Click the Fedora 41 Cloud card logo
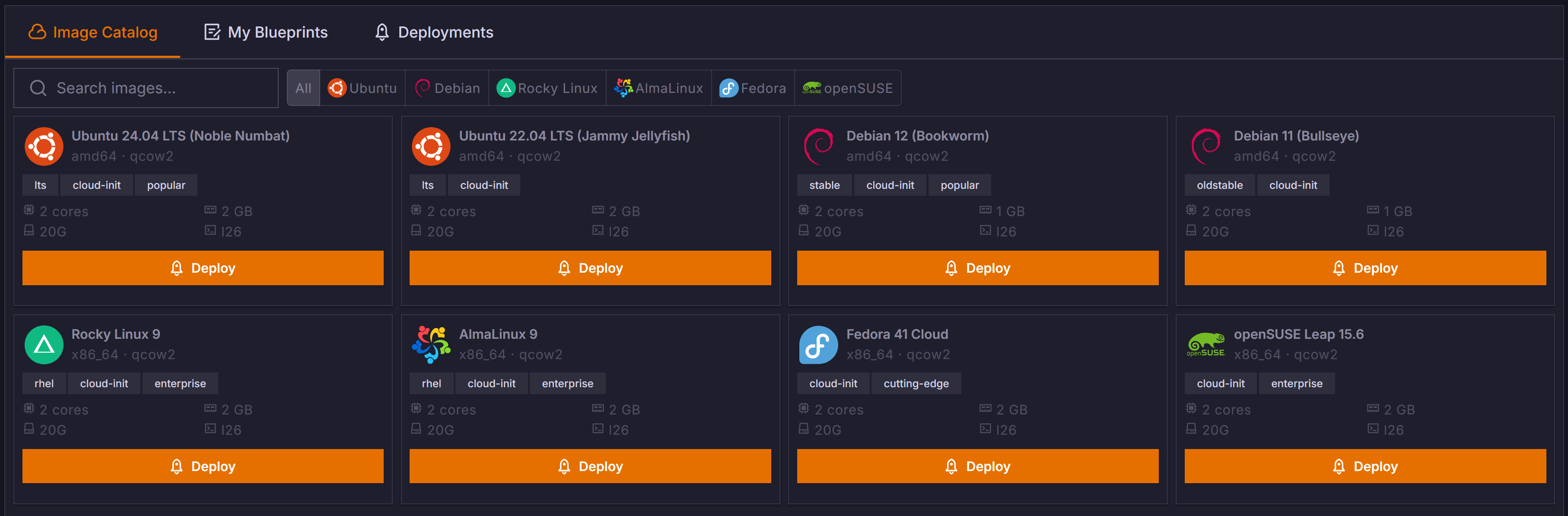 pos(818,344)
